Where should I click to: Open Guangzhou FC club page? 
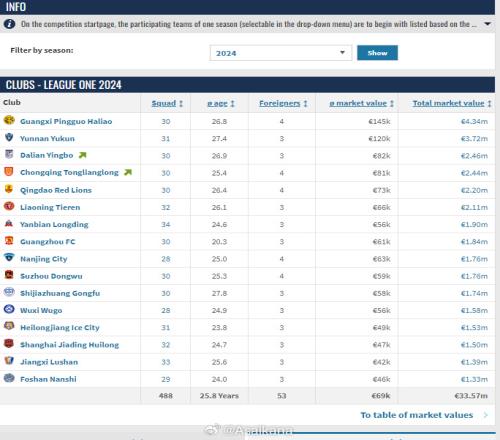[x=48, y=242]
